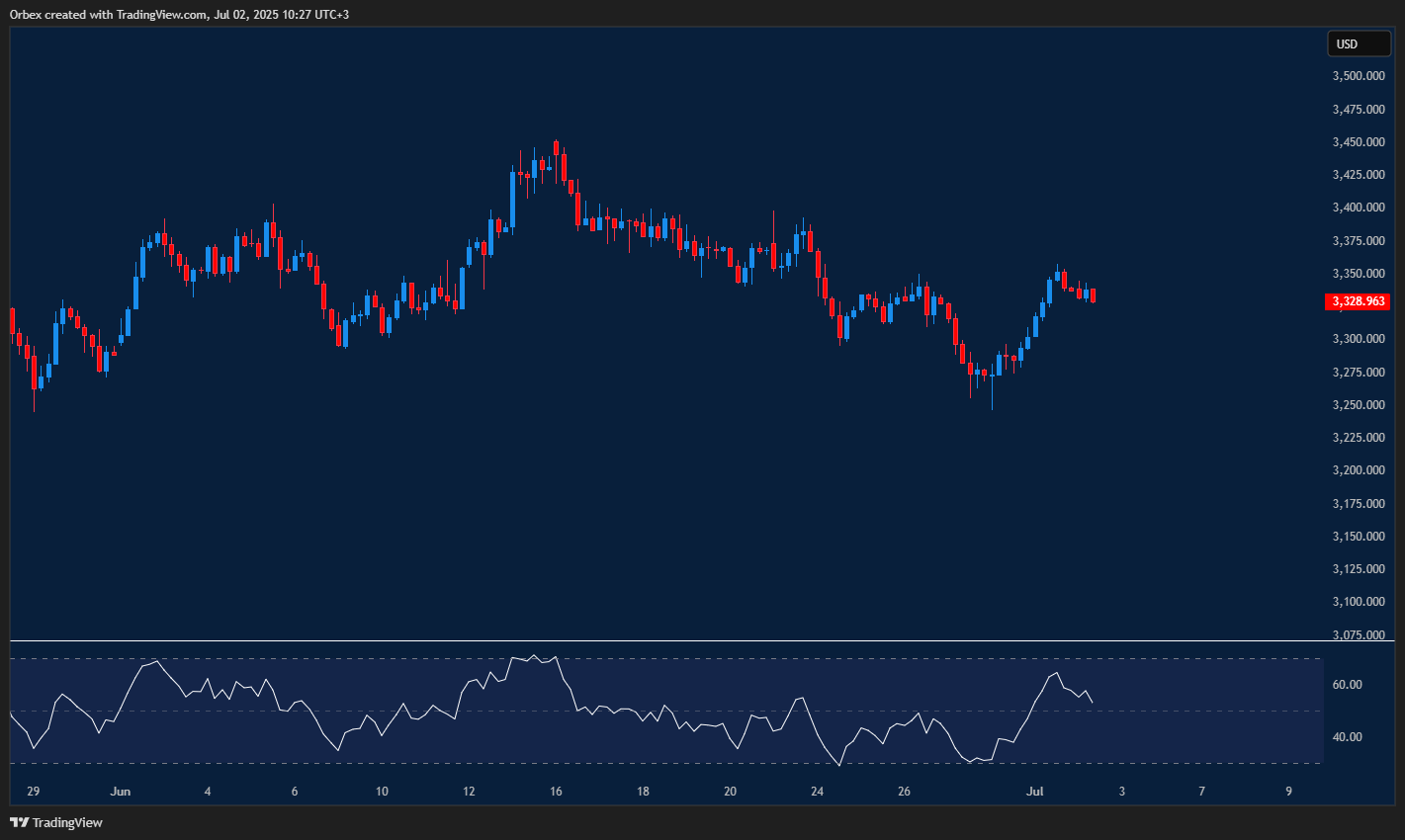Click the 3,275.000 price axis label
The height and width of the screenshot is (840, 1405).
pos(1358,373)
